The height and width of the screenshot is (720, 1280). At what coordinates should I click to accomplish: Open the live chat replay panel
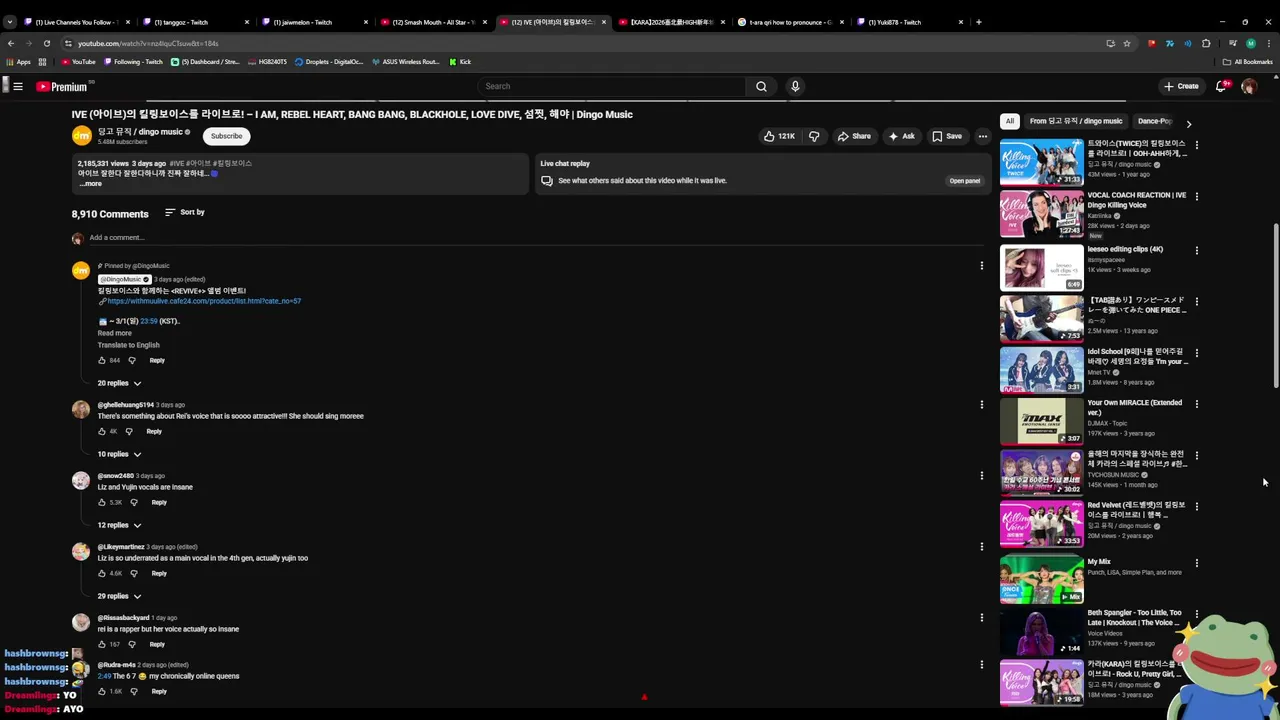point(964,181)
